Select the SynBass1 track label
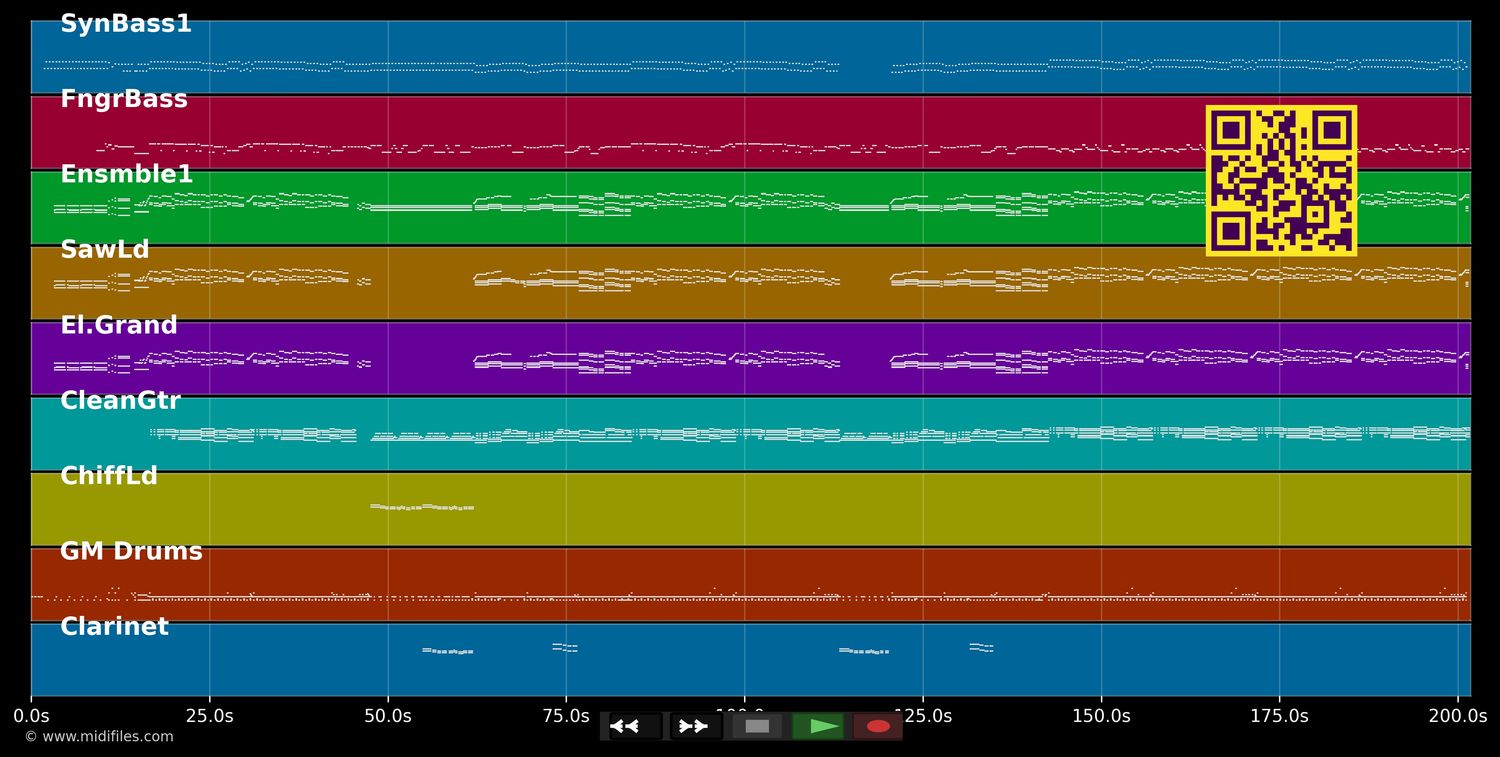1500x757 pixels. 126,24
